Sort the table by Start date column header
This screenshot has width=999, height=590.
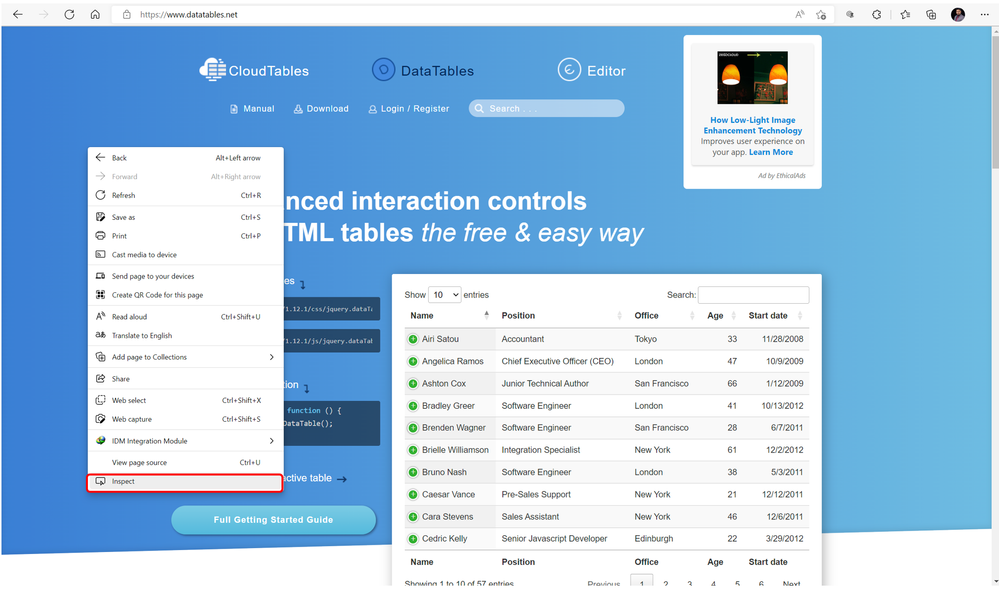click(775, 315)
